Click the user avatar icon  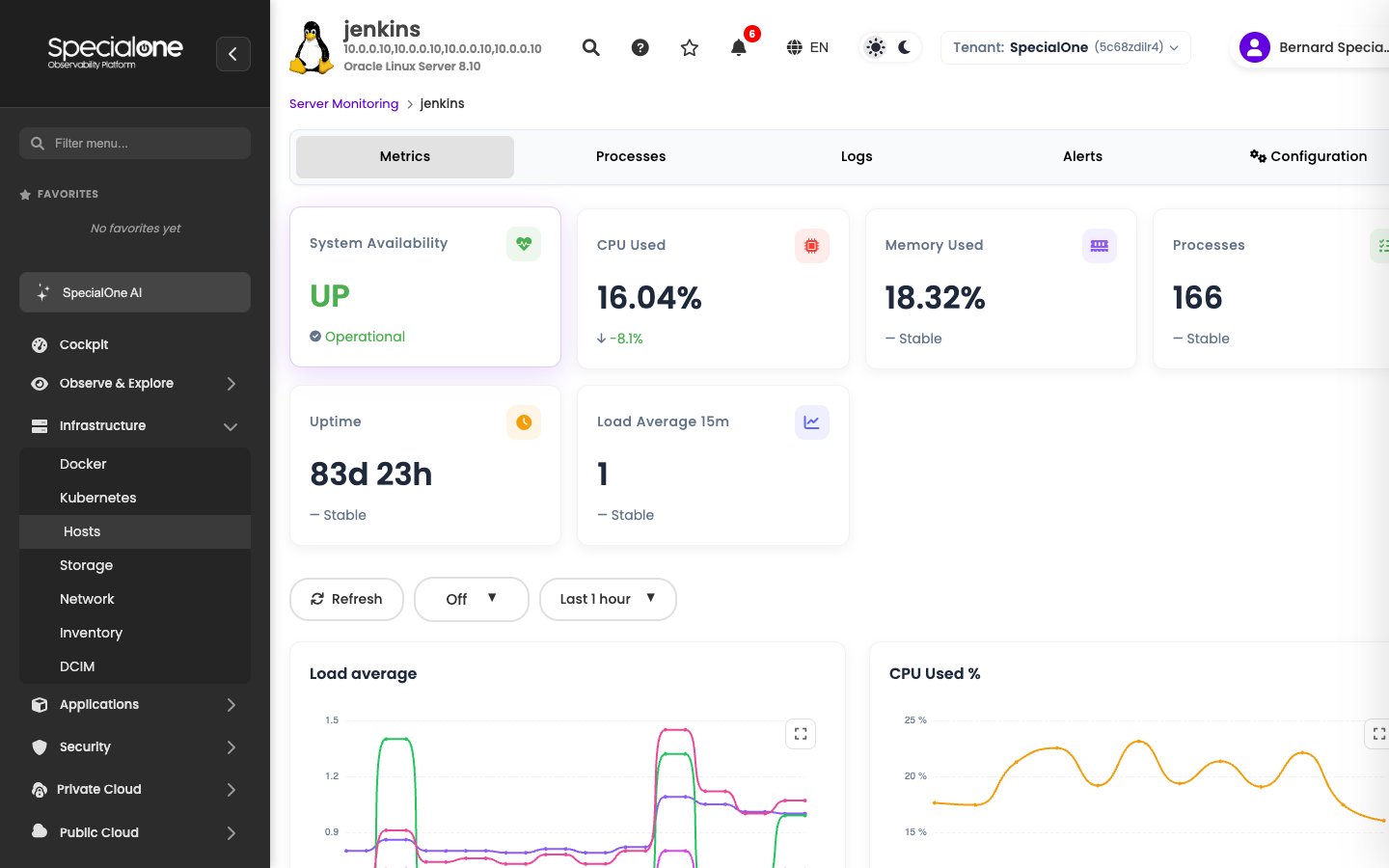pos(1255,47)
